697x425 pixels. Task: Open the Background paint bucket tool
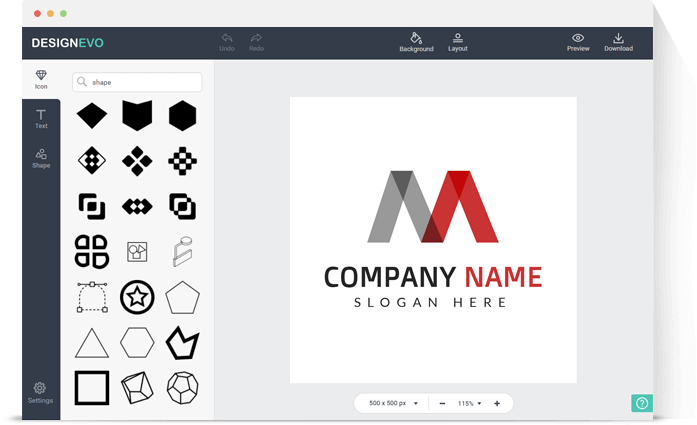click(x=416, y=38)
